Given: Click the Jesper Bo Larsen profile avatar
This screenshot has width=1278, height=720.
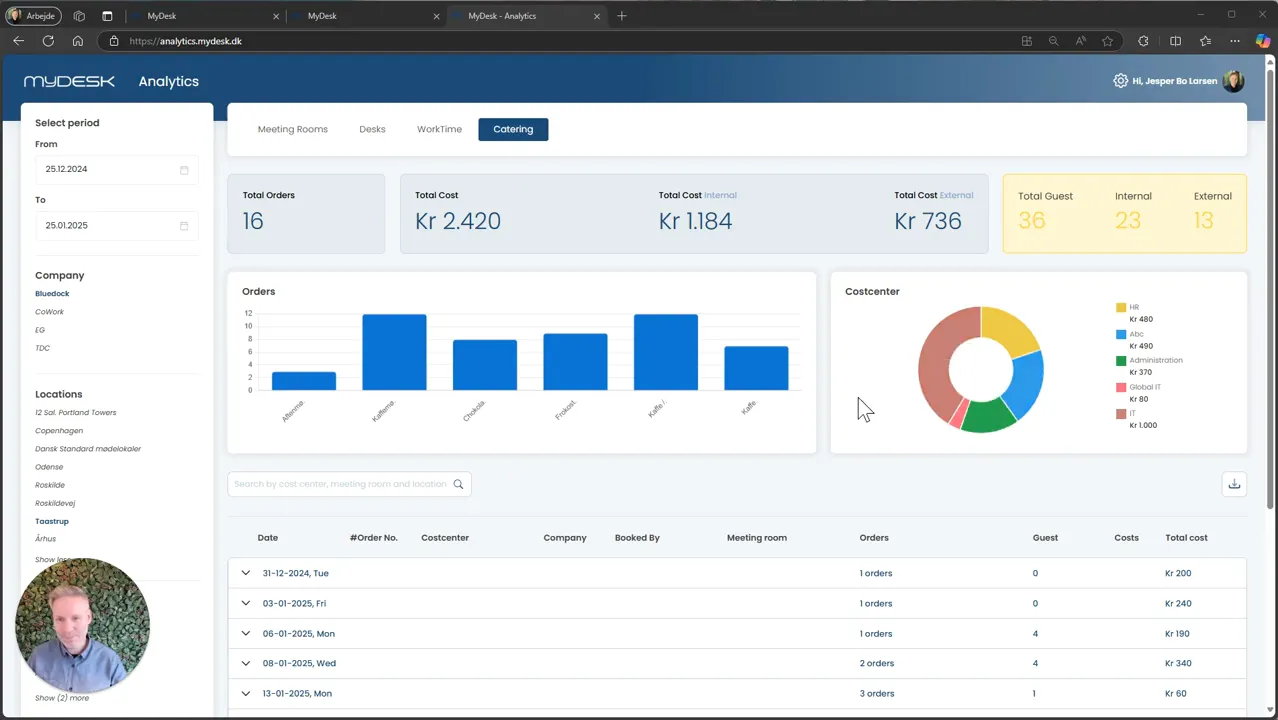Looking at the screenshot, I should [1234, 81].
